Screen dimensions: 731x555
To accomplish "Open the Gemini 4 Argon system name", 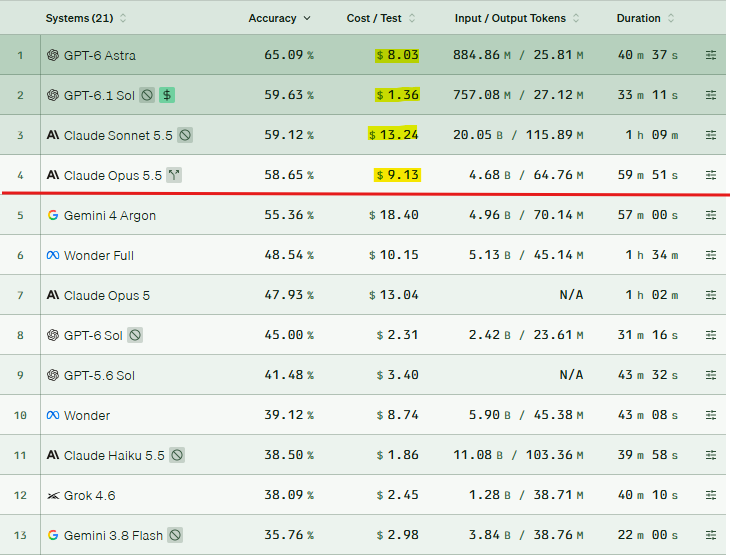I will (x=110, y=215).
